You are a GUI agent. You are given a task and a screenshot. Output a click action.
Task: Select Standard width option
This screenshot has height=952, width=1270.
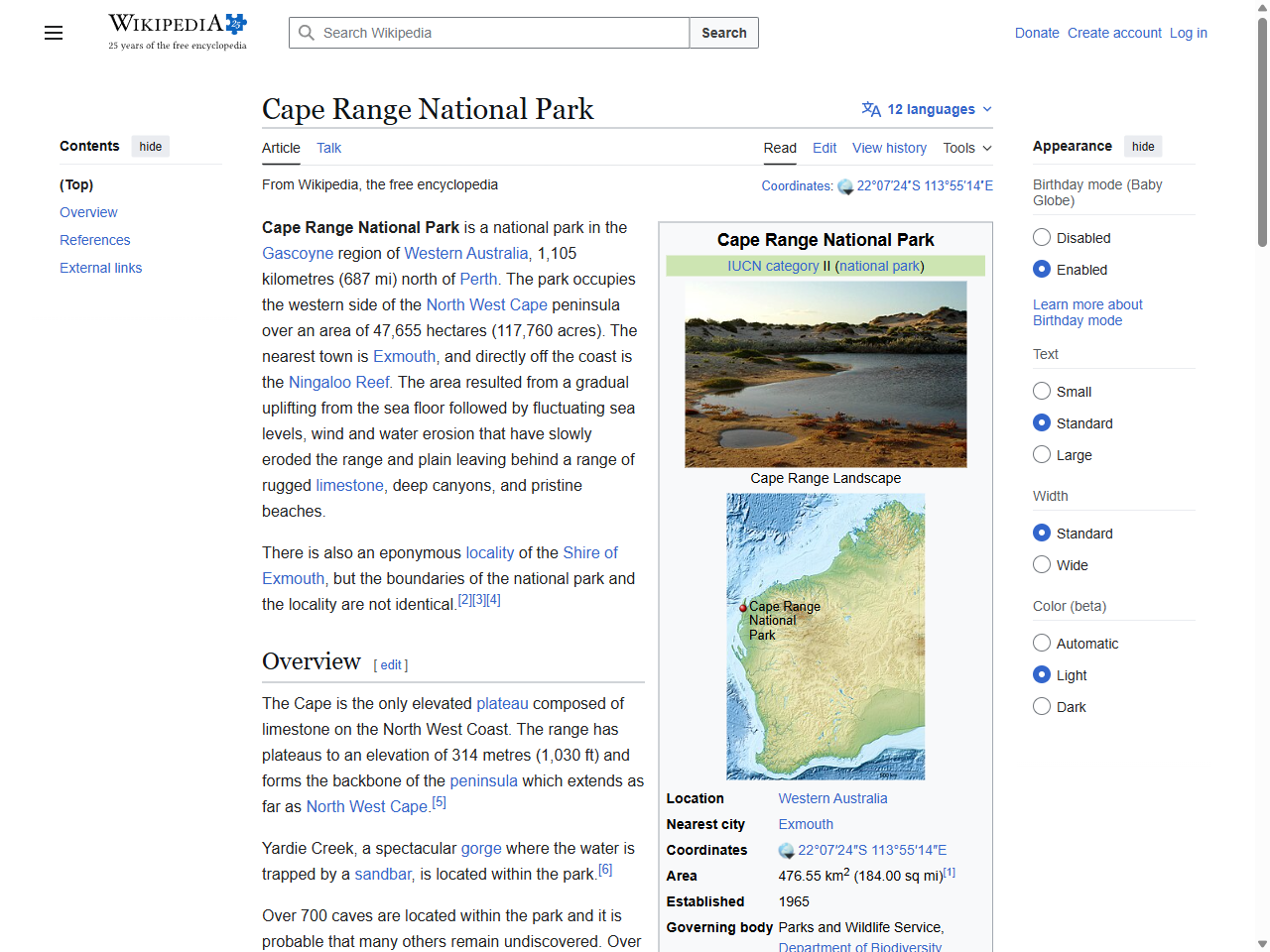(1042, 533)
